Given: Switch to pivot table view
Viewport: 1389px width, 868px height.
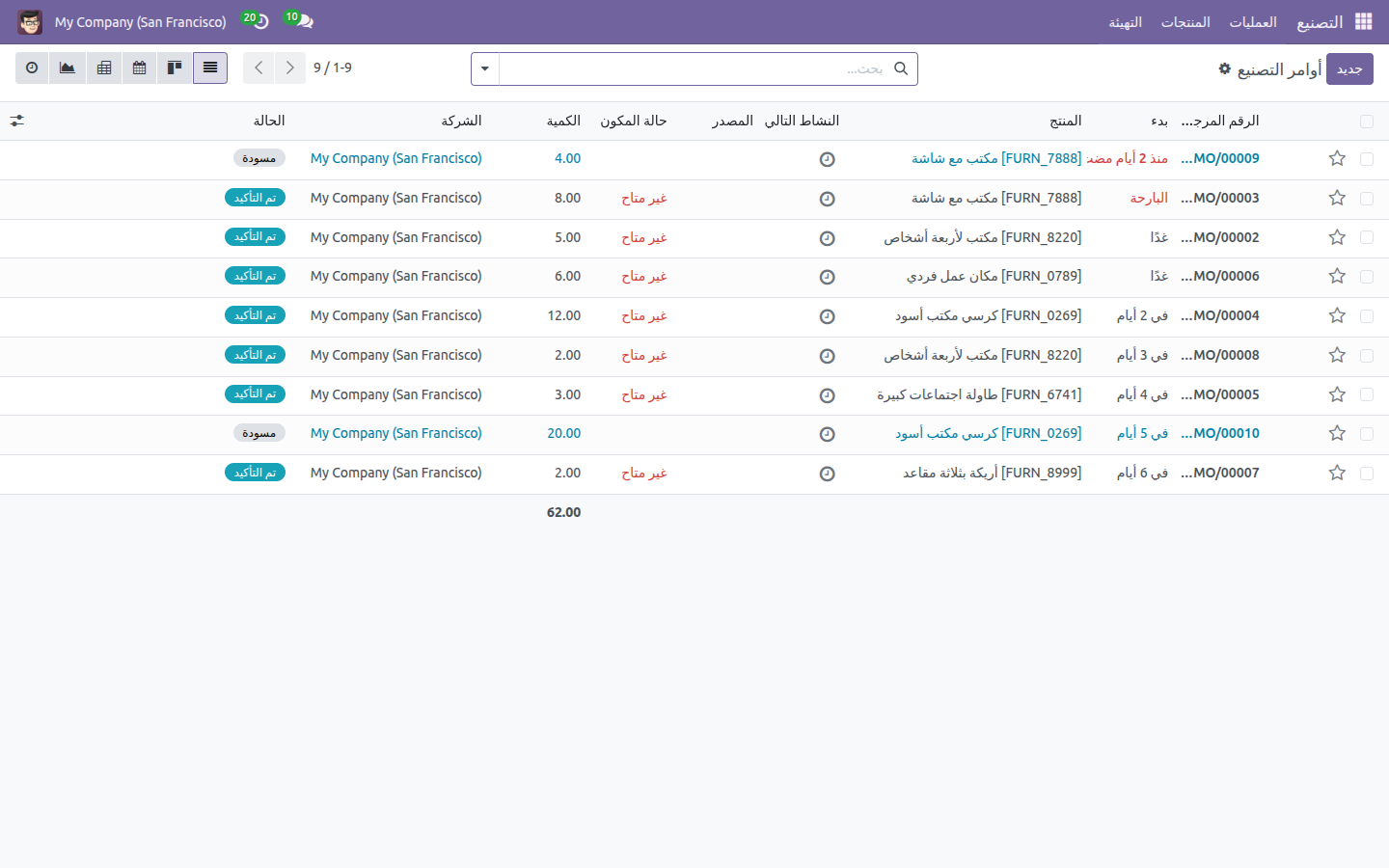Looking at the screenshot, I should click(x=104, y=68).
